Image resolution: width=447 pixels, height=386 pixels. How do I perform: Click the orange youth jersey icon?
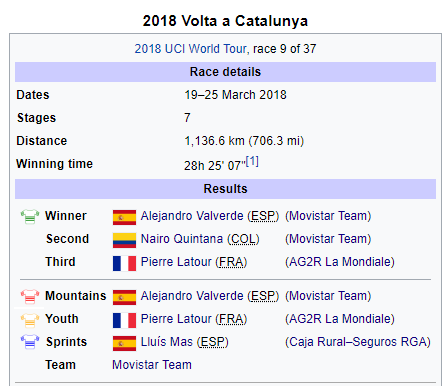coord(30,320)
